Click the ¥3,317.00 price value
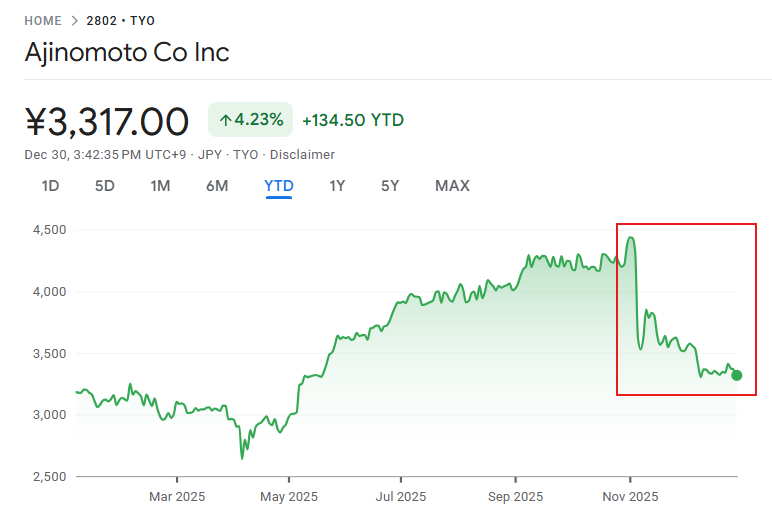This screenshot has height=516, width=772. click(107, 122)
